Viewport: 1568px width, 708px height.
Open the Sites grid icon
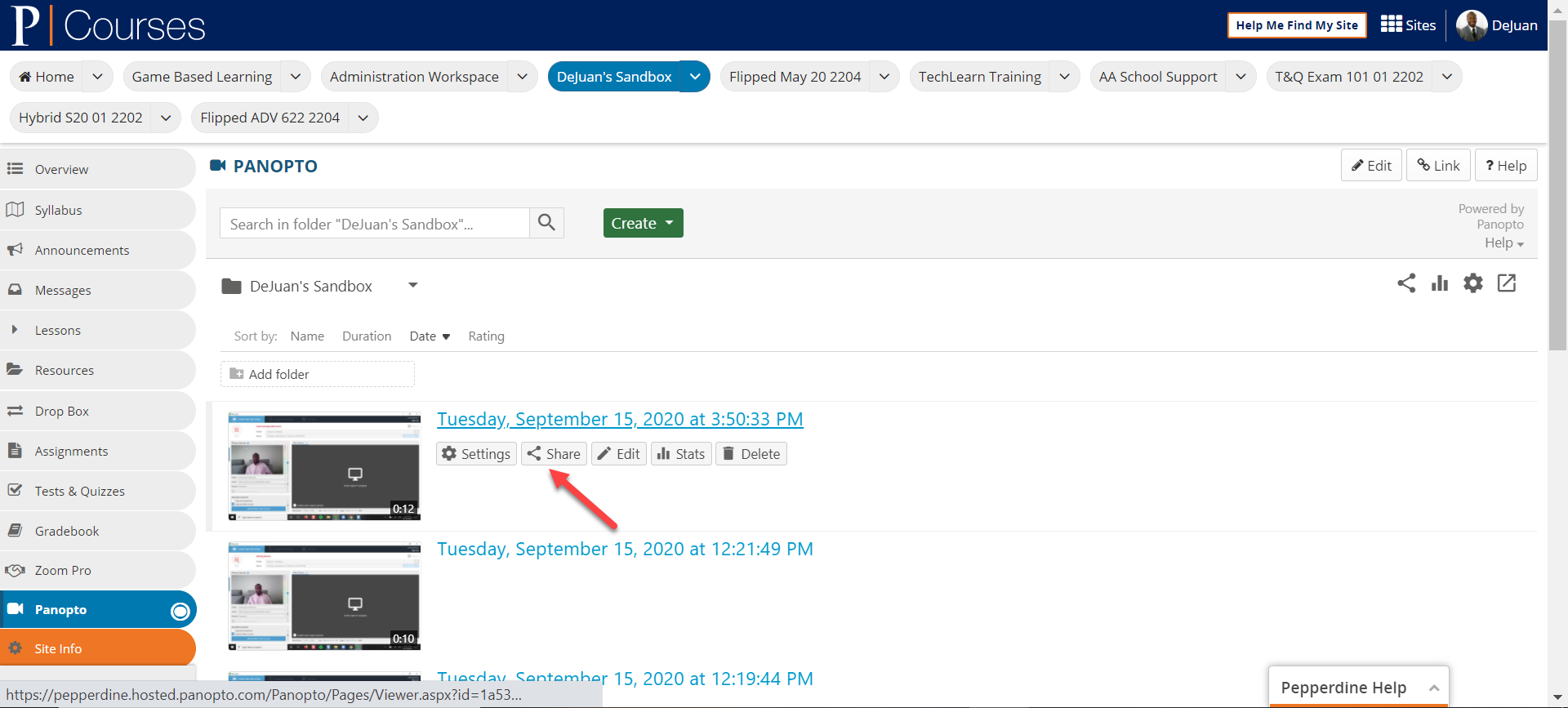pos(1391,24)
